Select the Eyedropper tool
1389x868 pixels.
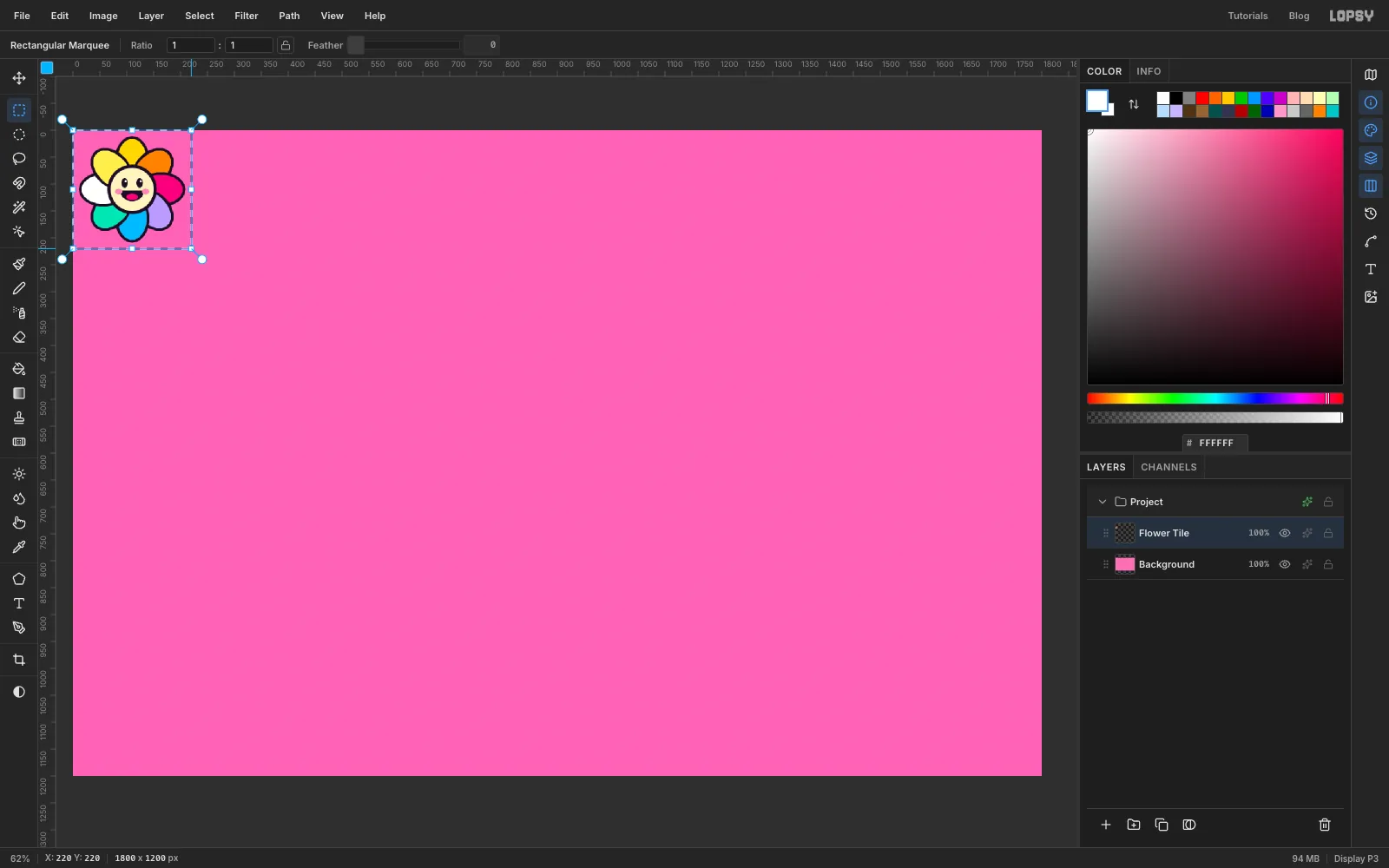click(19, 547)
